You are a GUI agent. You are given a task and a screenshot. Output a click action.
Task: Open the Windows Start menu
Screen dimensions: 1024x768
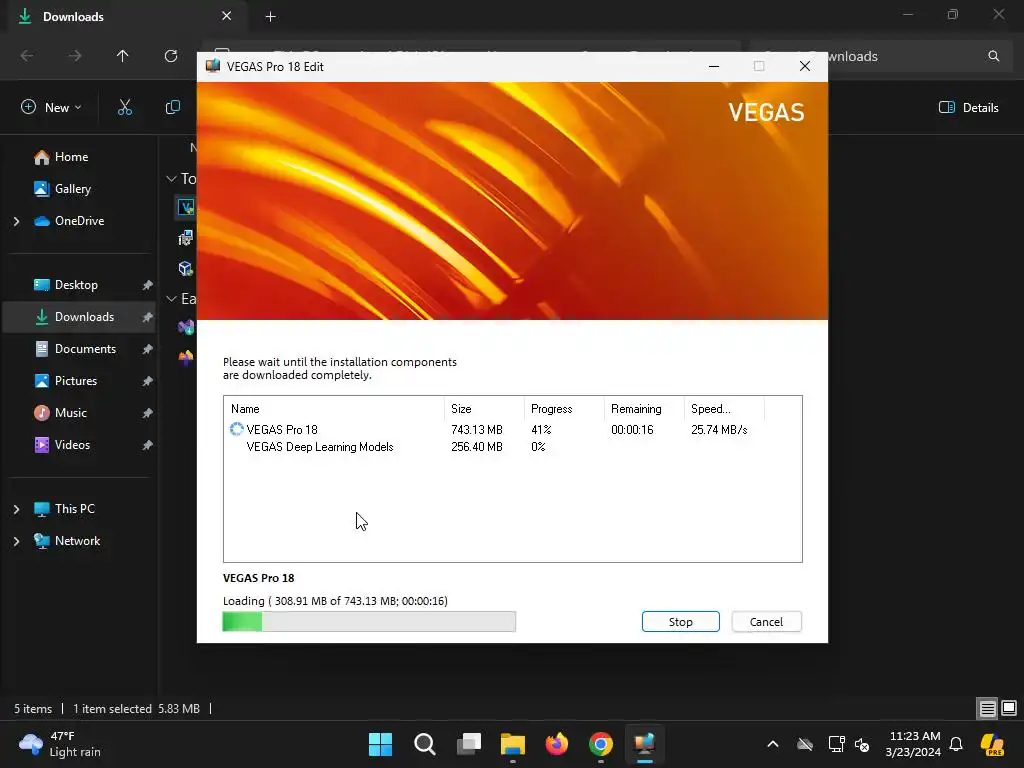tap(381, 744)
